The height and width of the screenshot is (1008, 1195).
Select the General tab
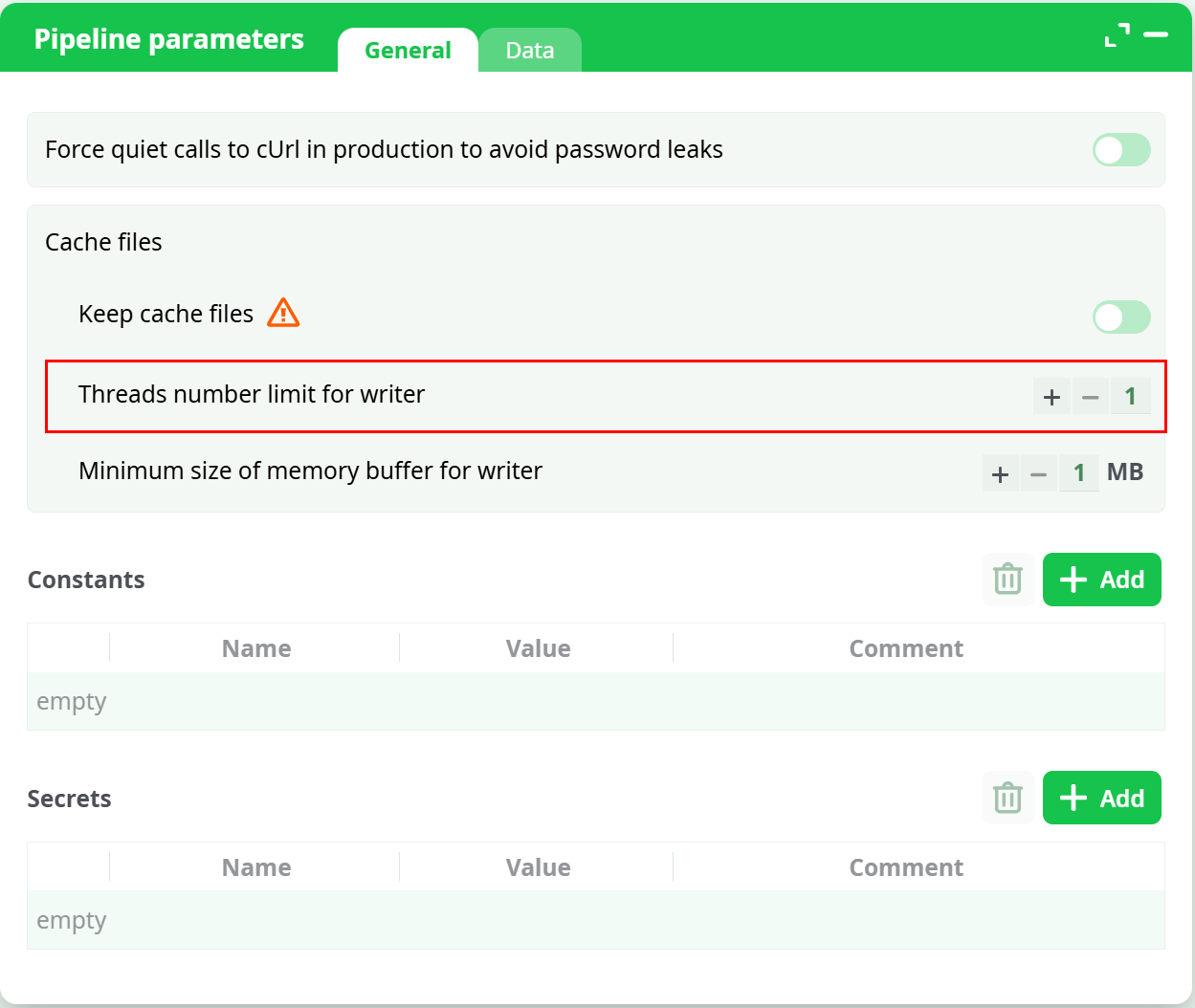tap(408, 51)
